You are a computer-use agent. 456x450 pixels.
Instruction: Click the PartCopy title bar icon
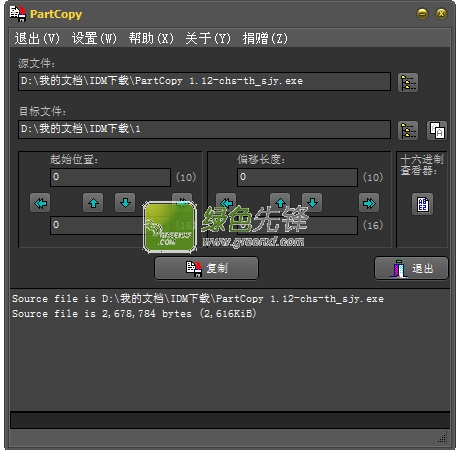pyautogui.click(x=18, y=14)
